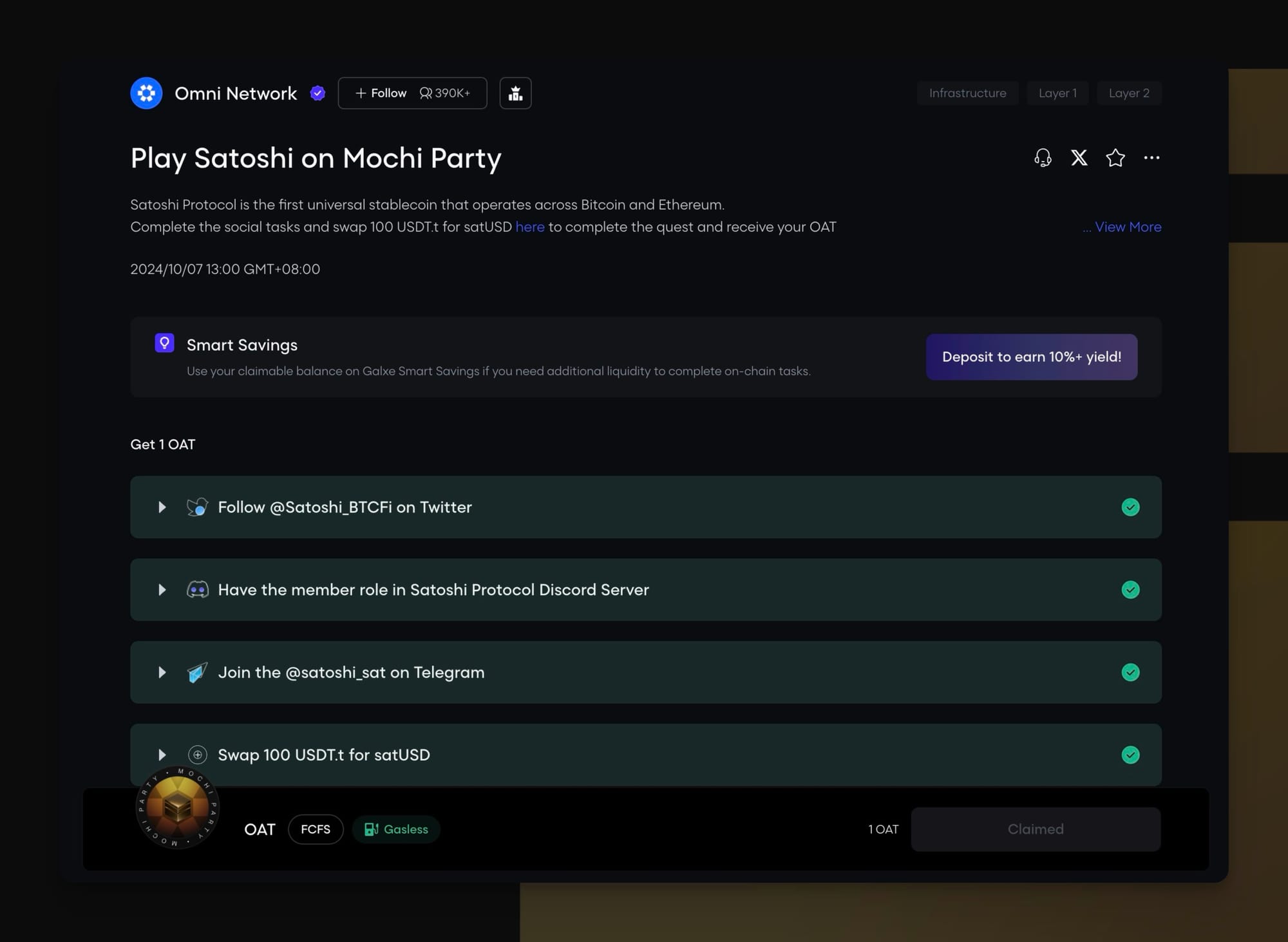Expand the Follow @Satoshi_BTCFi task arrow
The image size is (1288, 942).
tap(162, 507)
